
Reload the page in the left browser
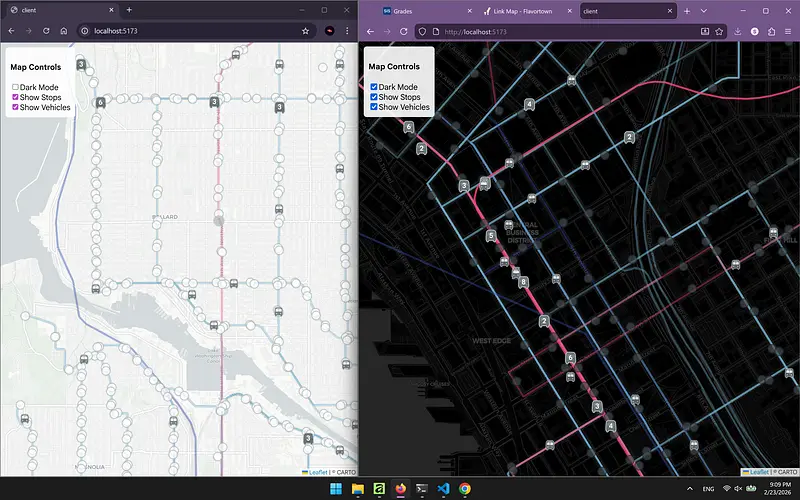click(x=46, y=31)
